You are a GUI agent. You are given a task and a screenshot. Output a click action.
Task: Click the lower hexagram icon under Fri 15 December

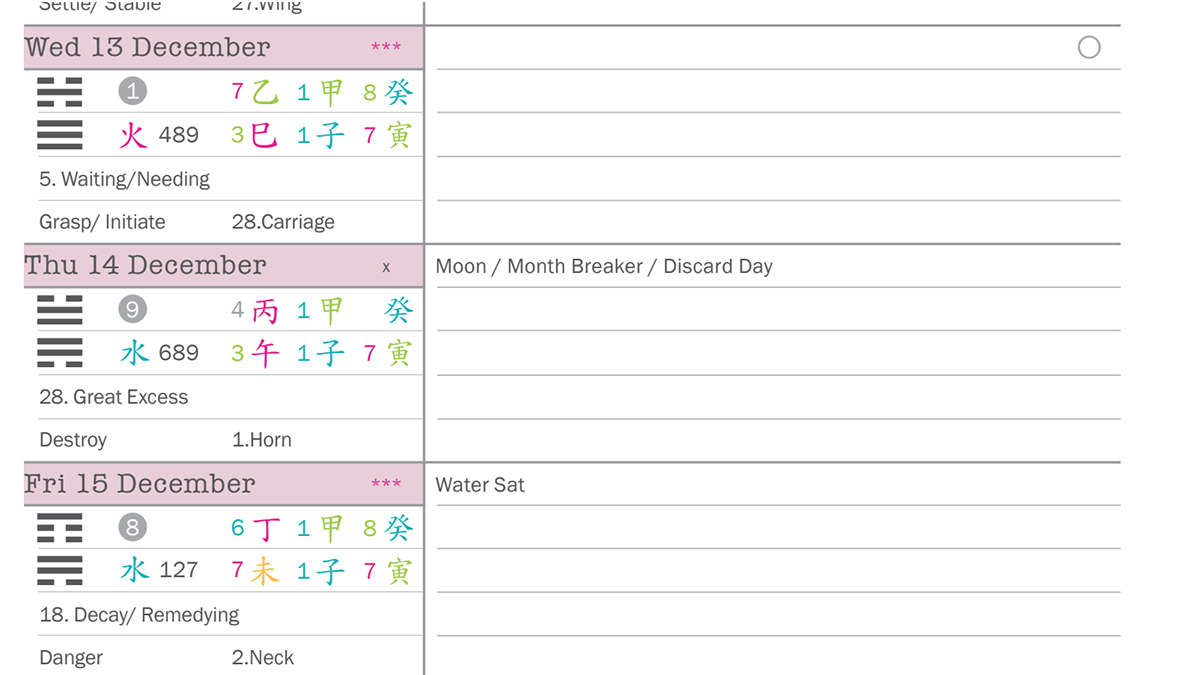point(60,570)
